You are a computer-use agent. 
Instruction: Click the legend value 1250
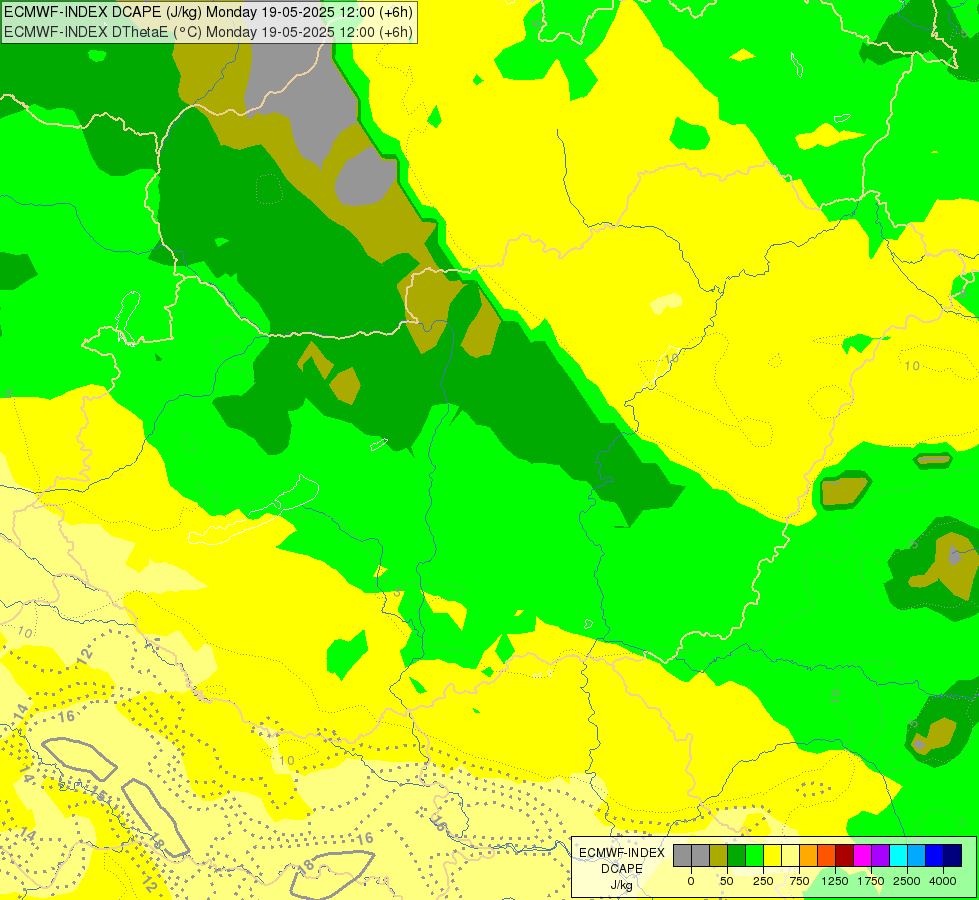coord(835,881)
